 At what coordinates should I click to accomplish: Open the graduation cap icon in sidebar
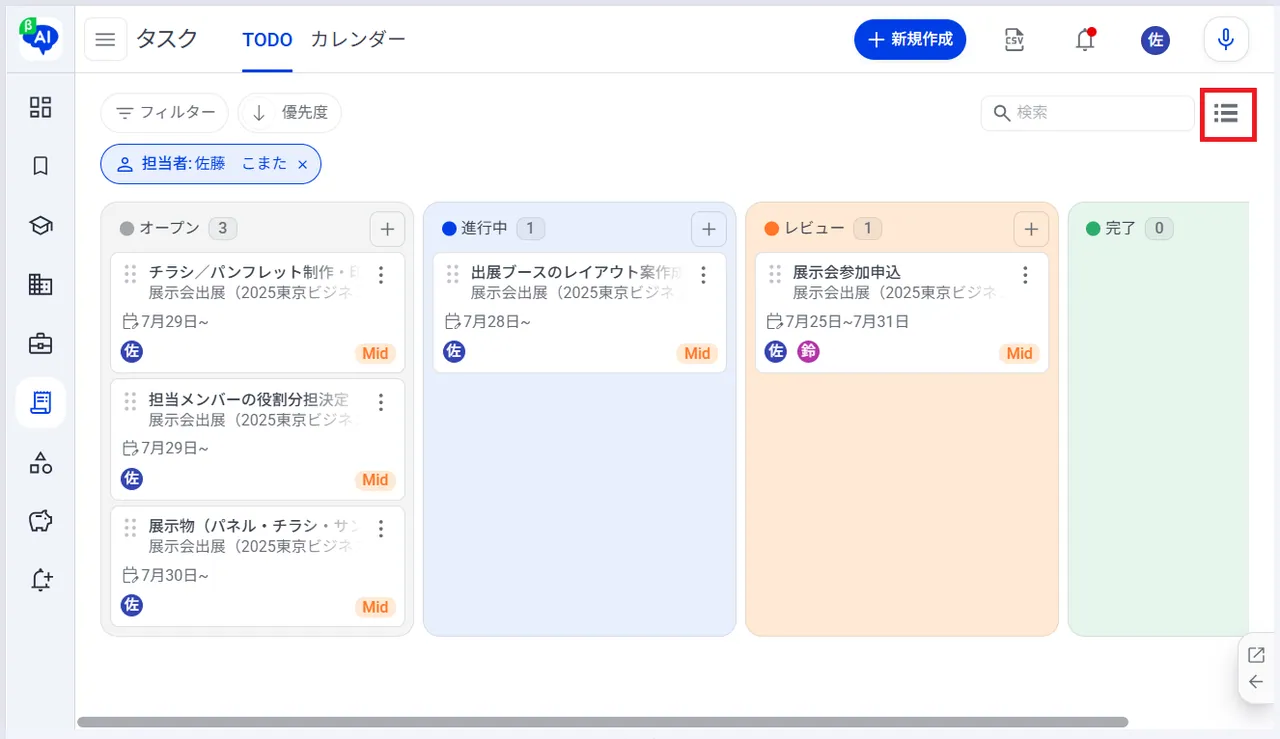pyautogui.click(x=40, y=226)
